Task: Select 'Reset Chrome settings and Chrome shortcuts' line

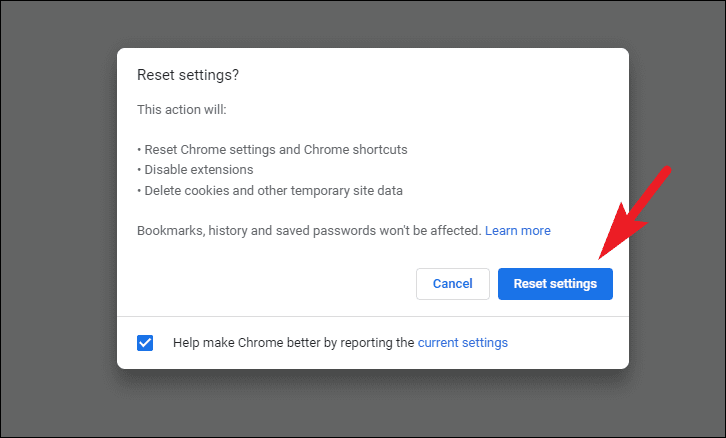Action: coord(276,150)
